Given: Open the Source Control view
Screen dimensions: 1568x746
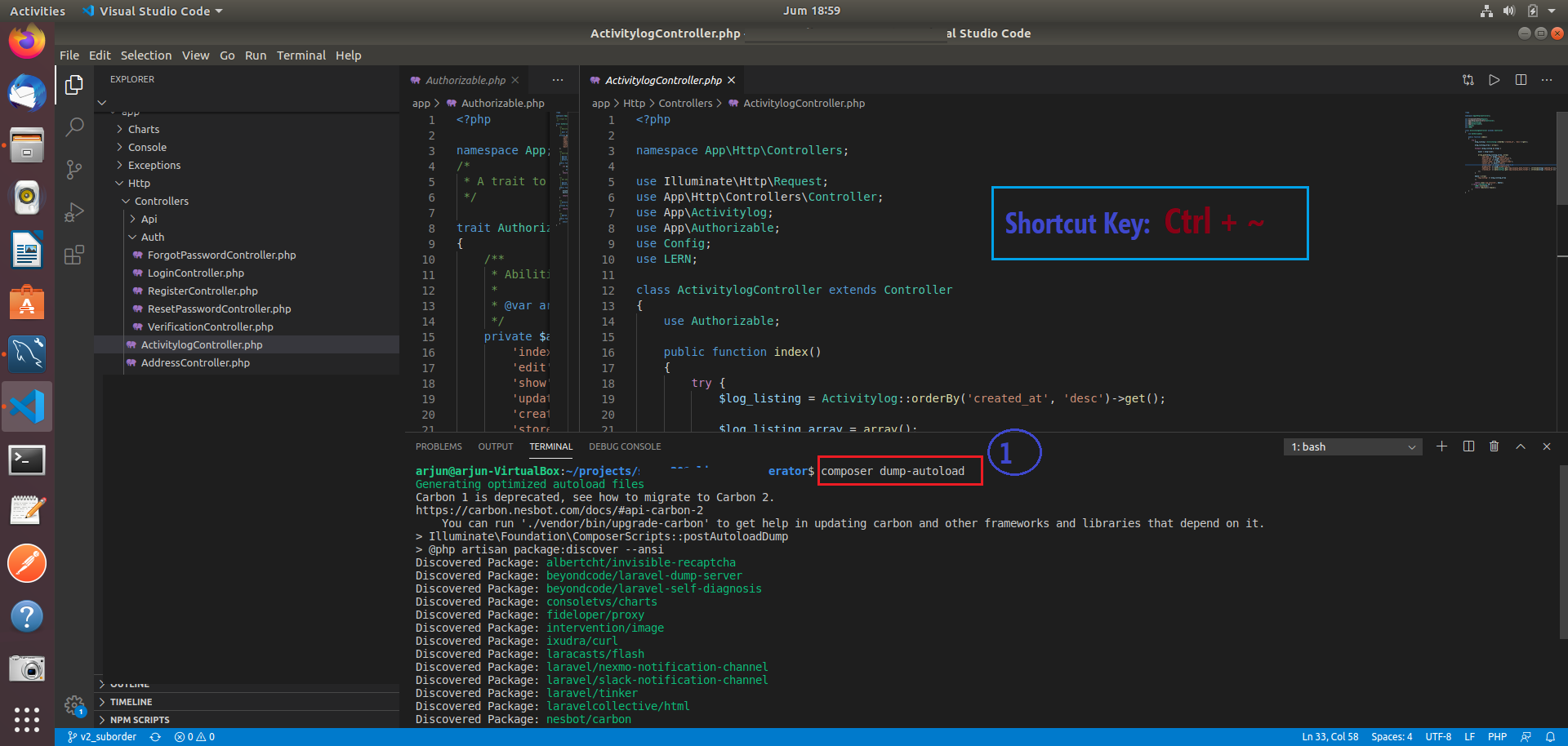Looking at the screenshot, I should [x=74, y=169].
